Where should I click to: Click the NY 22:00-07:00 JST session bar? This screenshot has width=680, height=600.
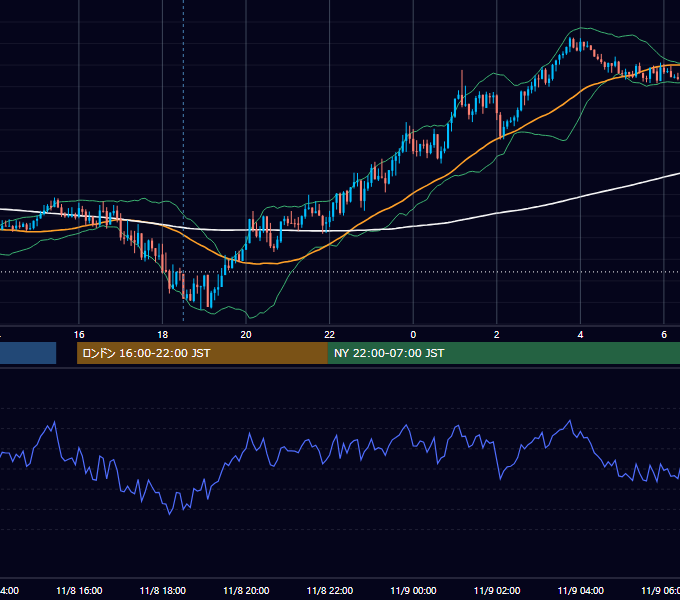(x=503, y=353)
